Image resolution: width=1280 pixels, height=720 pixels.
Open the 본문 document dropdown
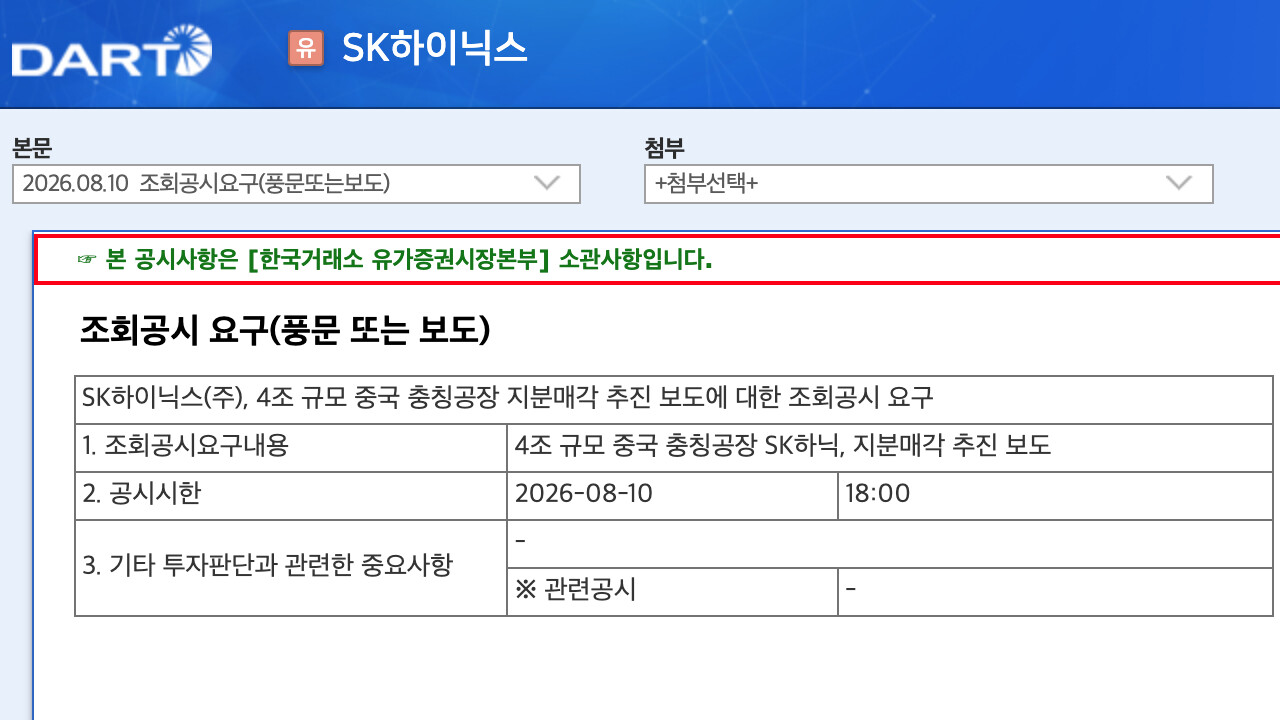click(x=296, y=184)
